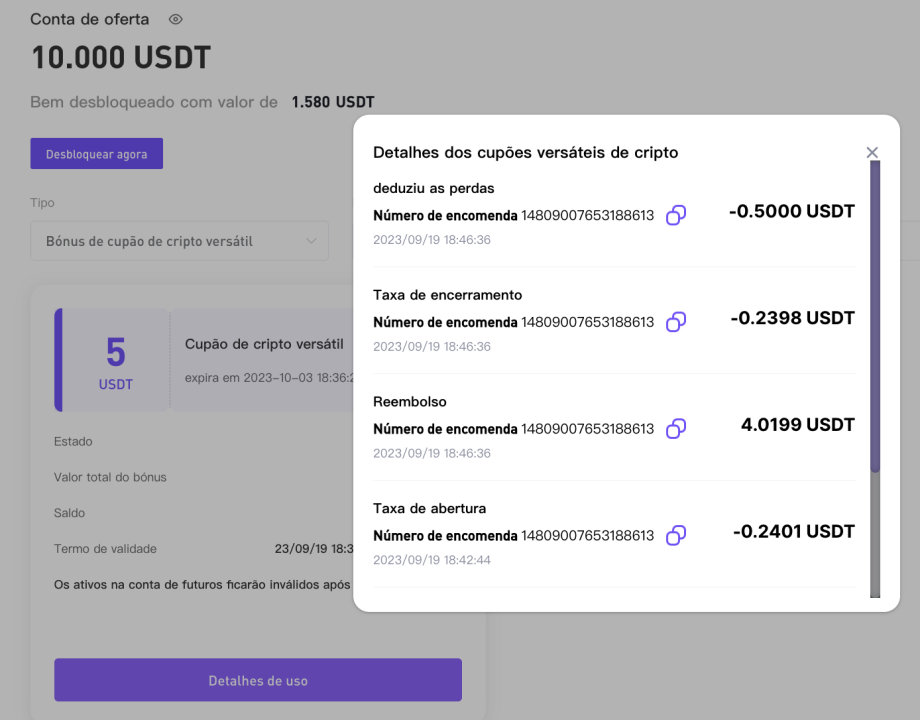Viewport: 920px width, 720px height.
Task: Click the 'Detalhes de uso' button
Action: tap(258, 680)
